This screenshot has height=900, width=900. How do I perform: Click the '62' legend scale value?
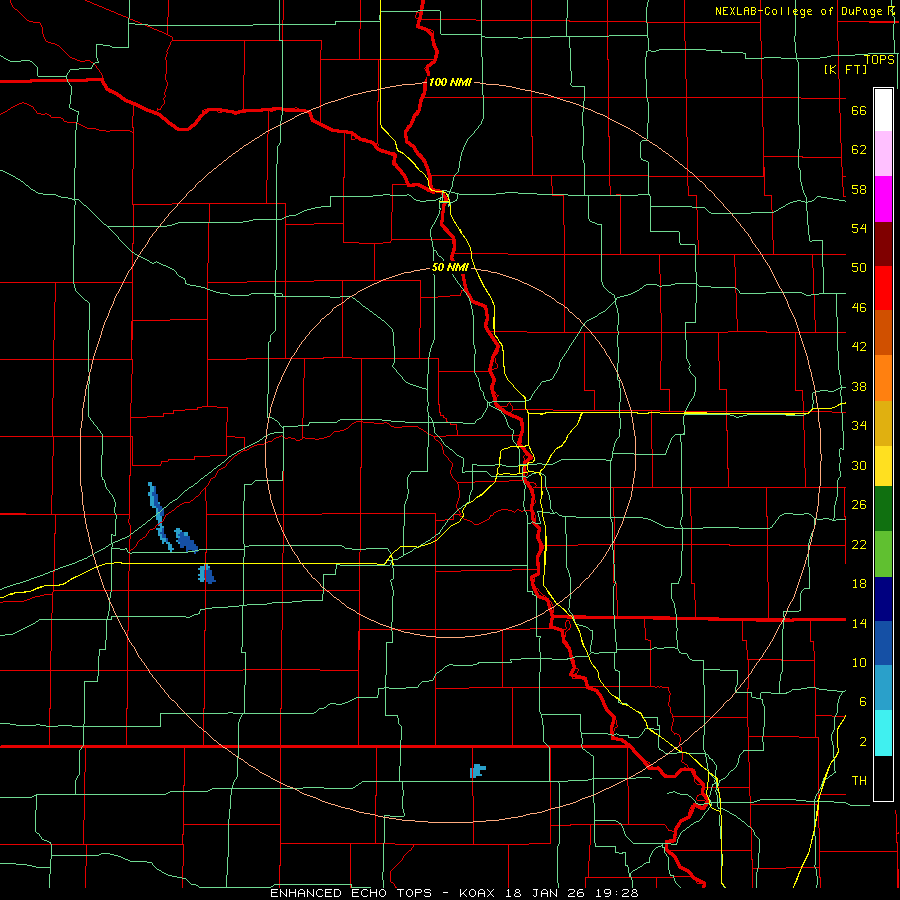(859, 150)
